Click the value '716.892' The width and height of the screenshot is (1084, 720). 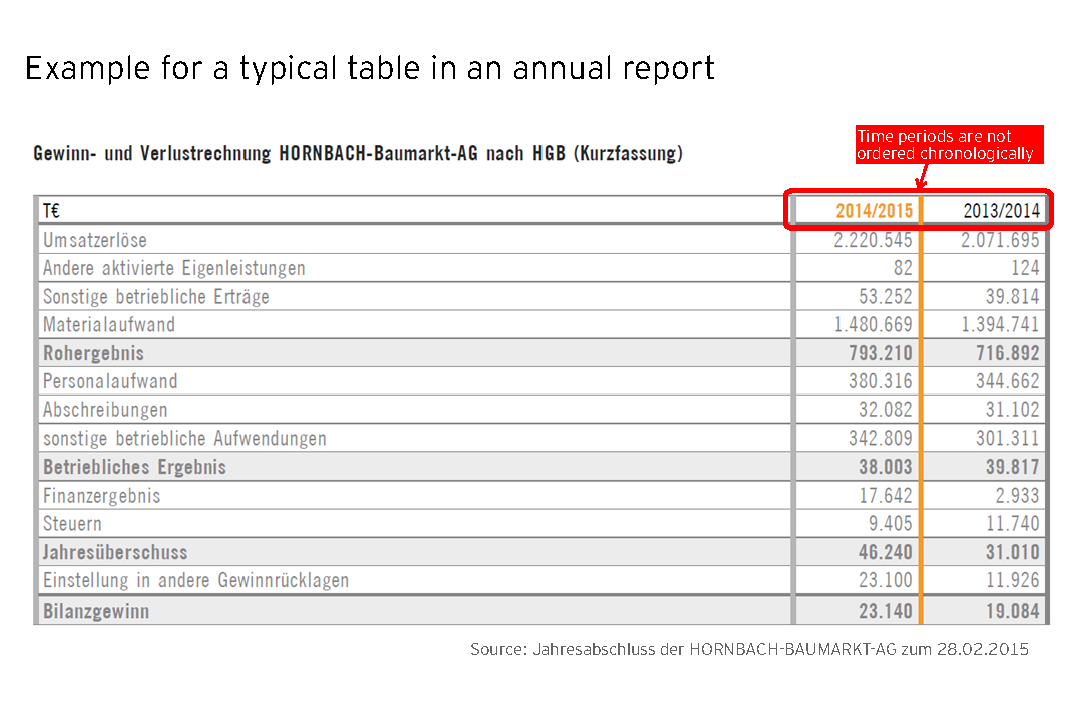[x=1008, y=353]
